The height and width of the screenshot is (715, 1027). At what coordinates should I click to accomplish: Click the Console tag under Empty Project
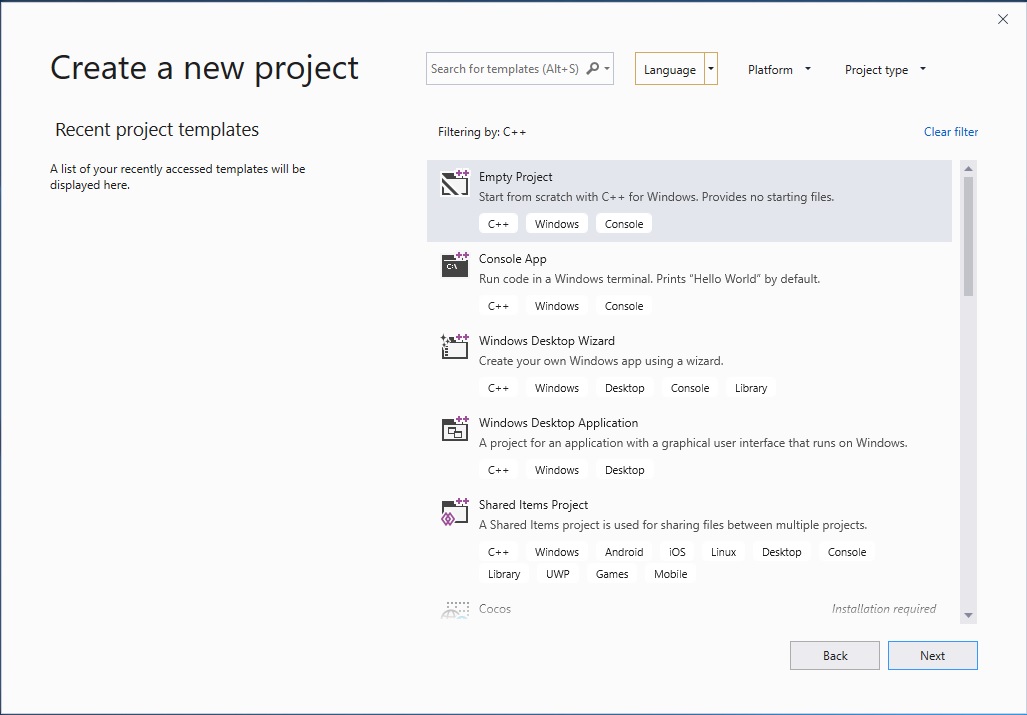(624, 224)
